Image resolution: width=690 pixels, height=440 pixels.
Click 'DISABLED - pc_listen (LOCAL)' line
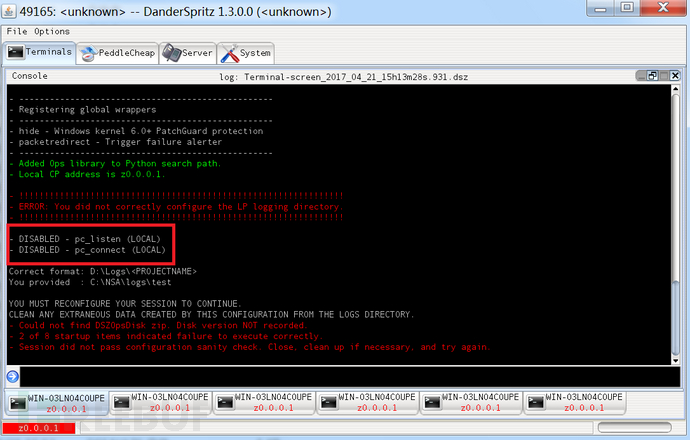click(85, 239)
